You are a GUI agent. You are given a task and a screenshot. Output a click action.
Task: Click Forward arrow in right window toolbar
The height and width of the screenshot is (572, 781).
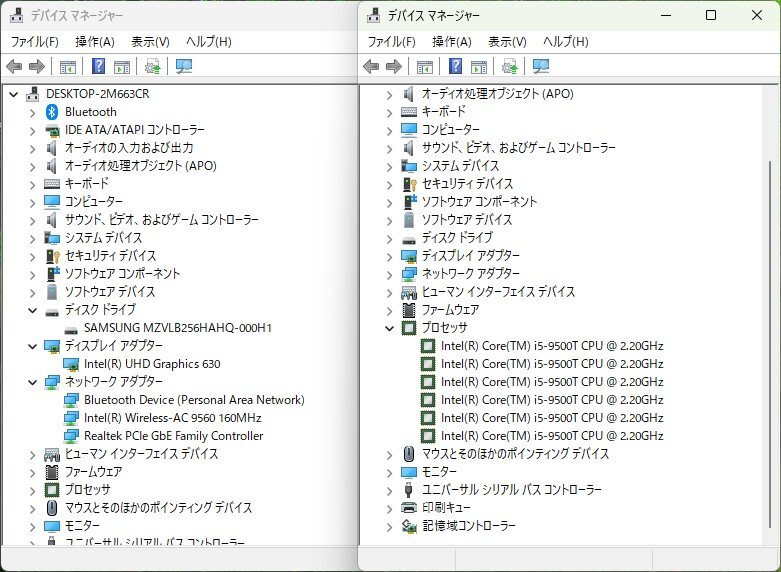click(x=394, y=66)
